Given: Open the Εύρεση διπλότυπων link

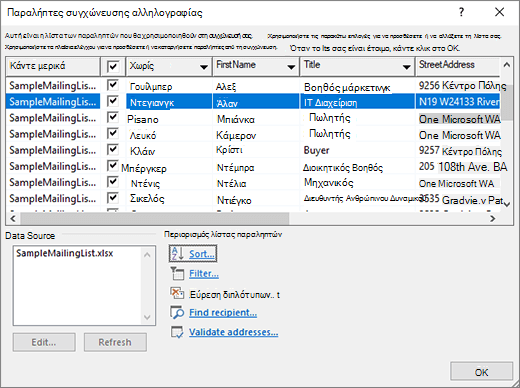Looking at the screenshot, I should click(x=235, y=295).
